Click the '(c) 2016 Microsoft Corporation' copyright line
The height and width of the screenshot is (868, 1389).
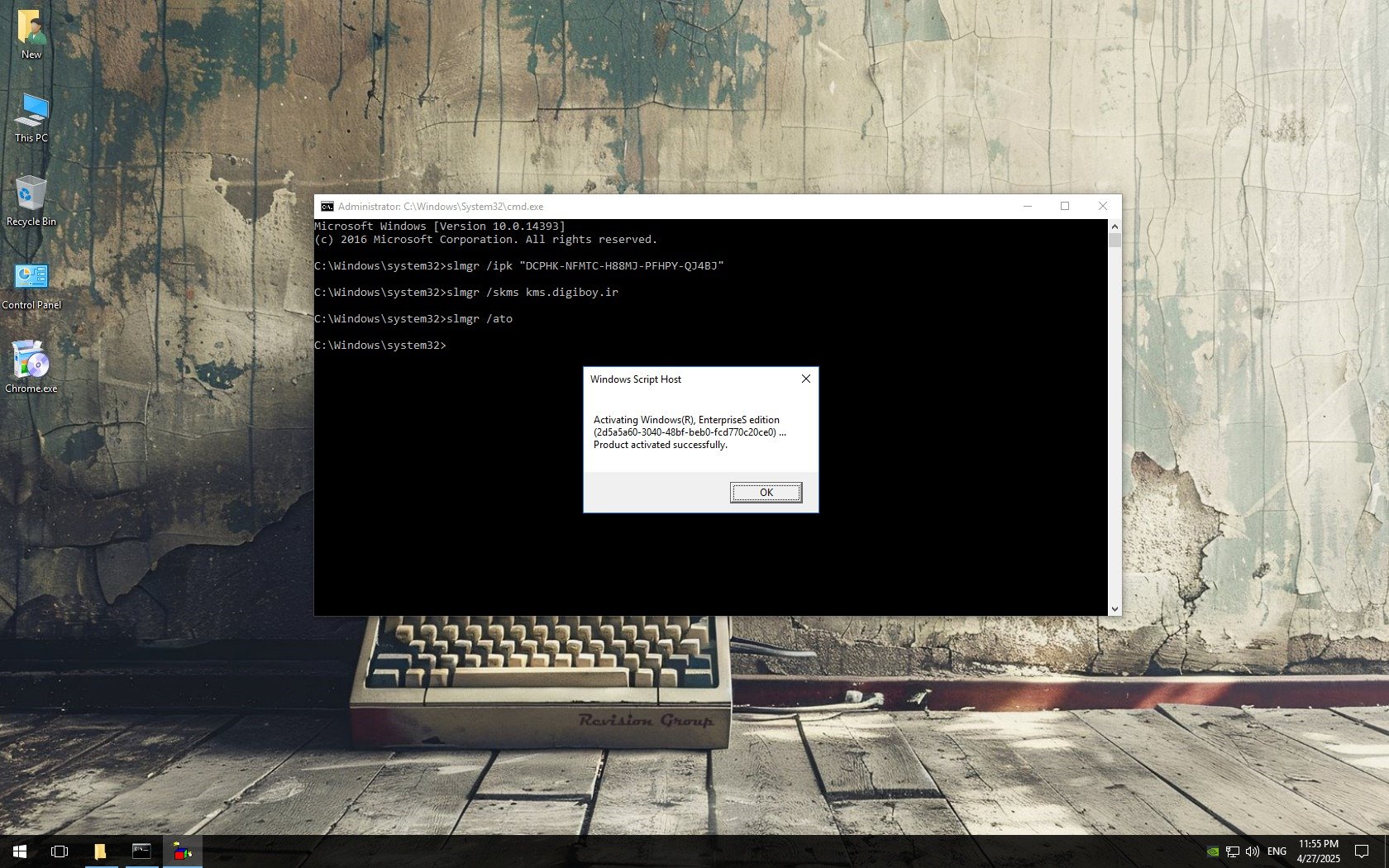[x=486, y=240]
